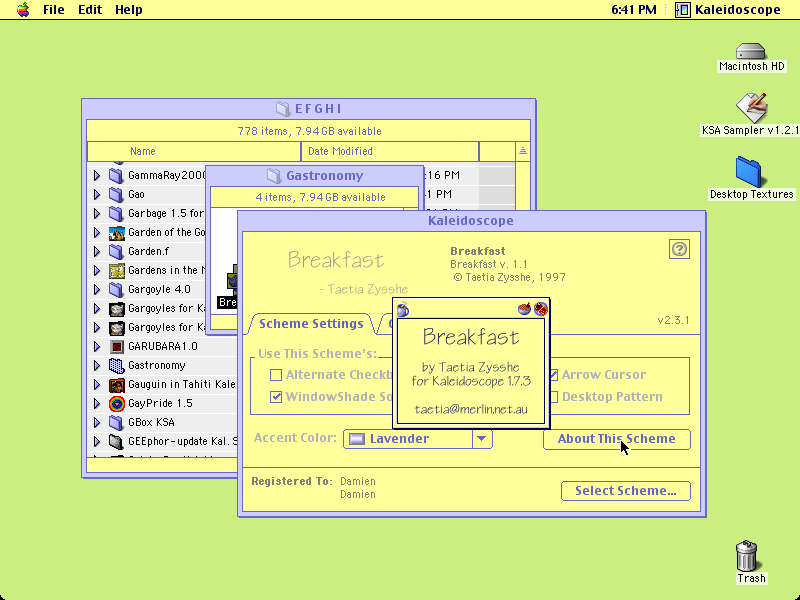Click the 4 items, 7.94 GB available text
The height and width of the screenshot is (600, 800).
tap(320, 197)
